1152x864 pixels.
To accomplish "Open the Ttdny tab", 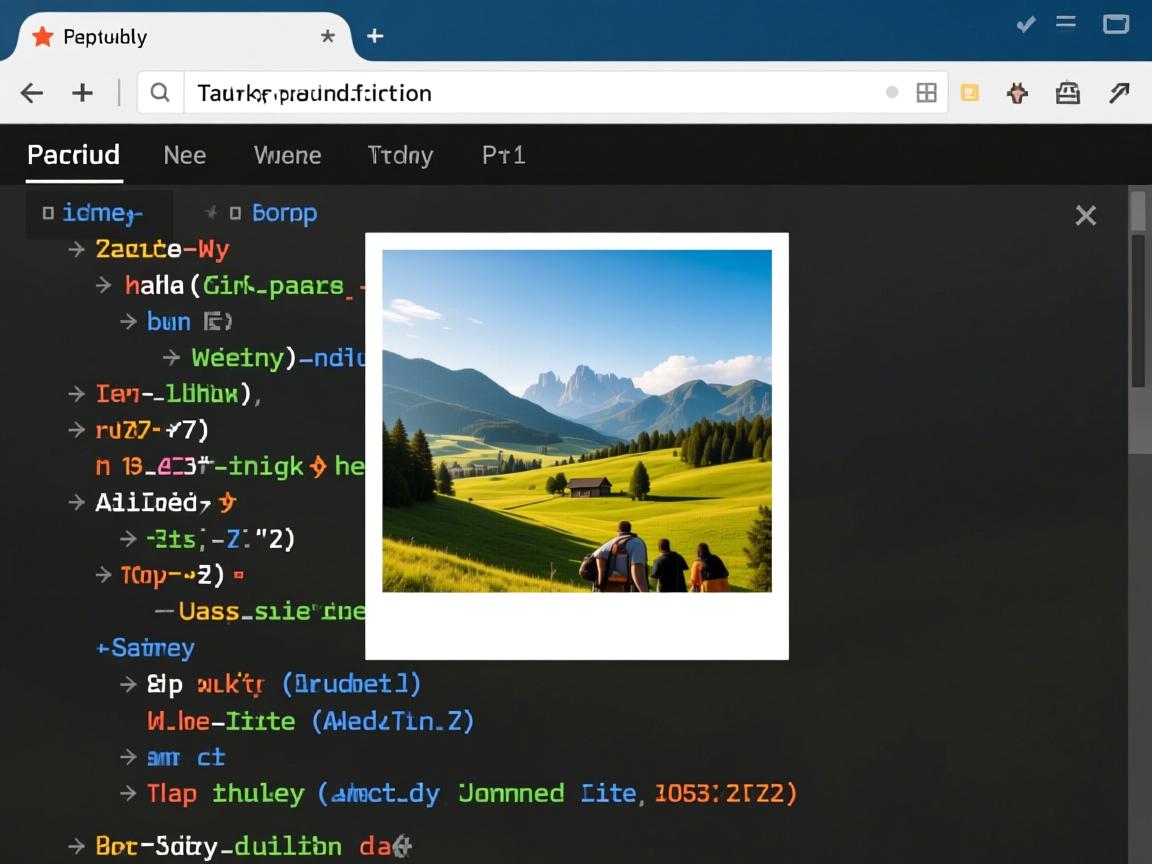I will (x=400, y=155).
